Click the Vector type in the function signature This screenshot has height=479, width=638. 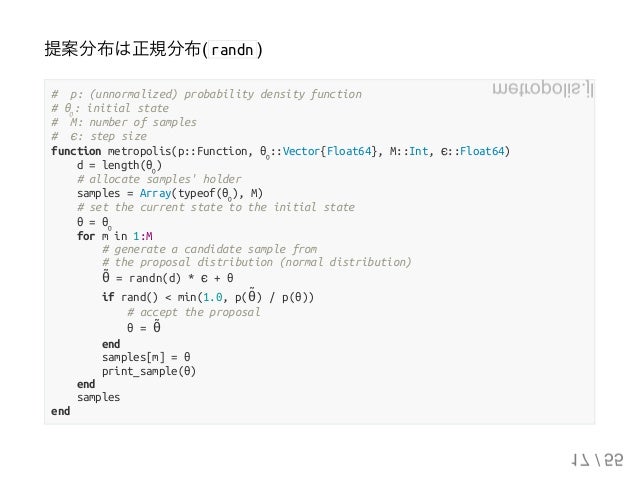pos(302,151)
